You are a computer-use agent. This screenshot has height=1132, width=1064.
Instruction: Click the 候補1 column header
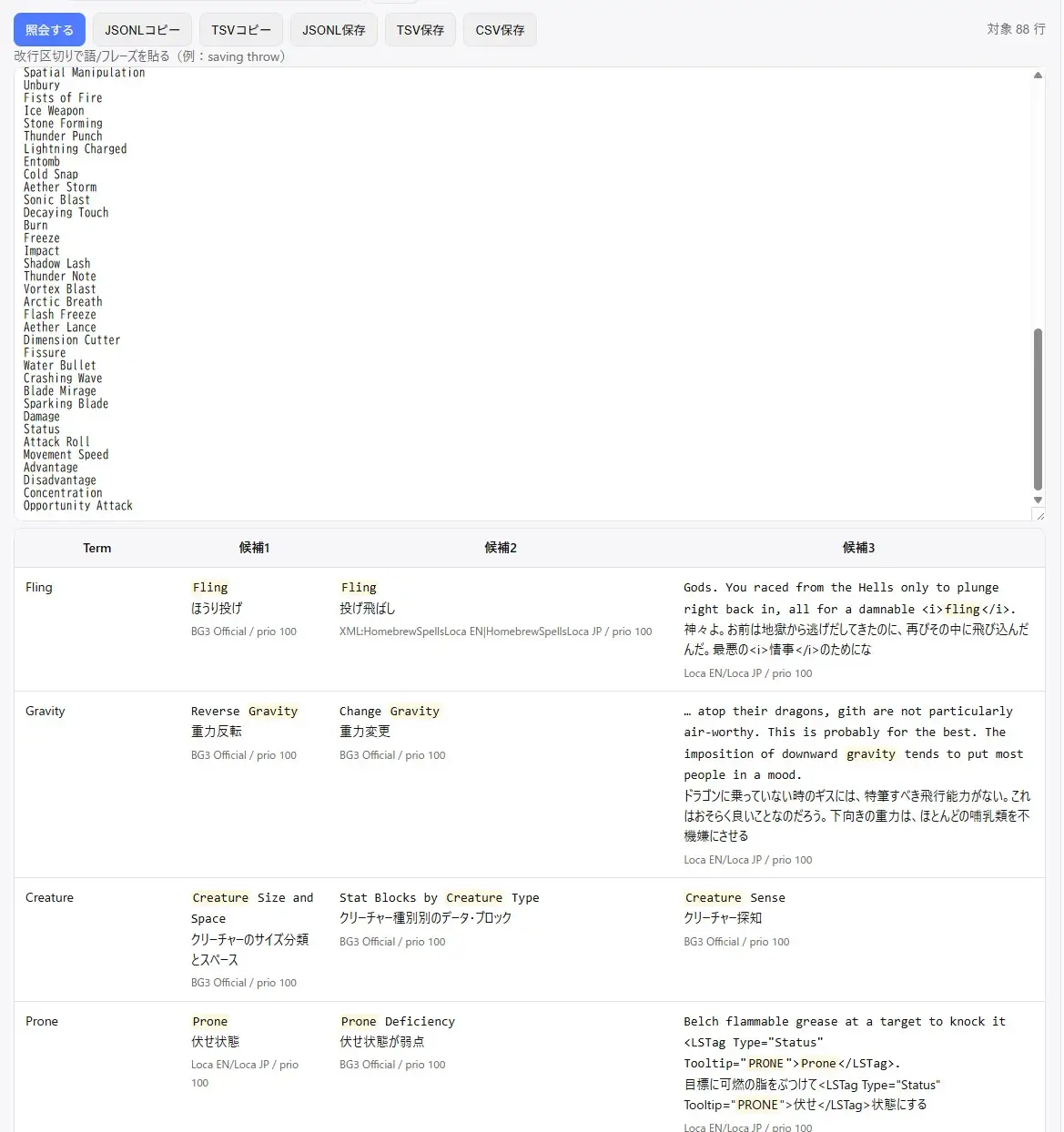[x=255, y=548]
